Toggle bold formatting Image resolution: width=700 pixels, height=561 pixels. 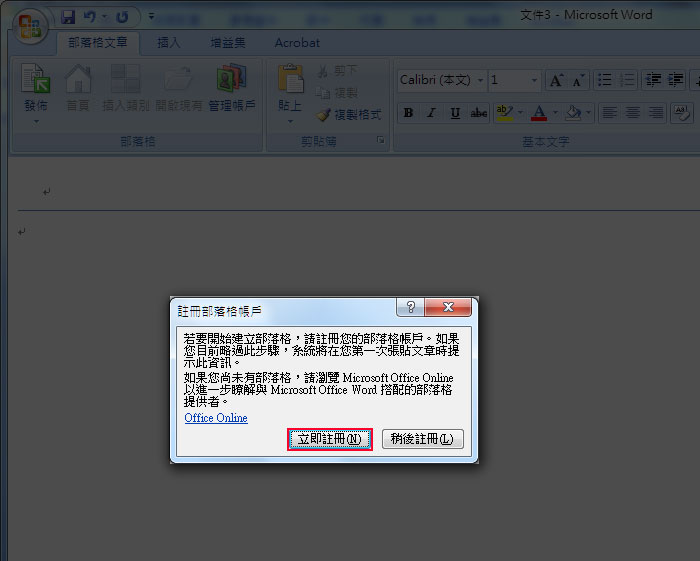pyautogui.click(x=408, y=113)
